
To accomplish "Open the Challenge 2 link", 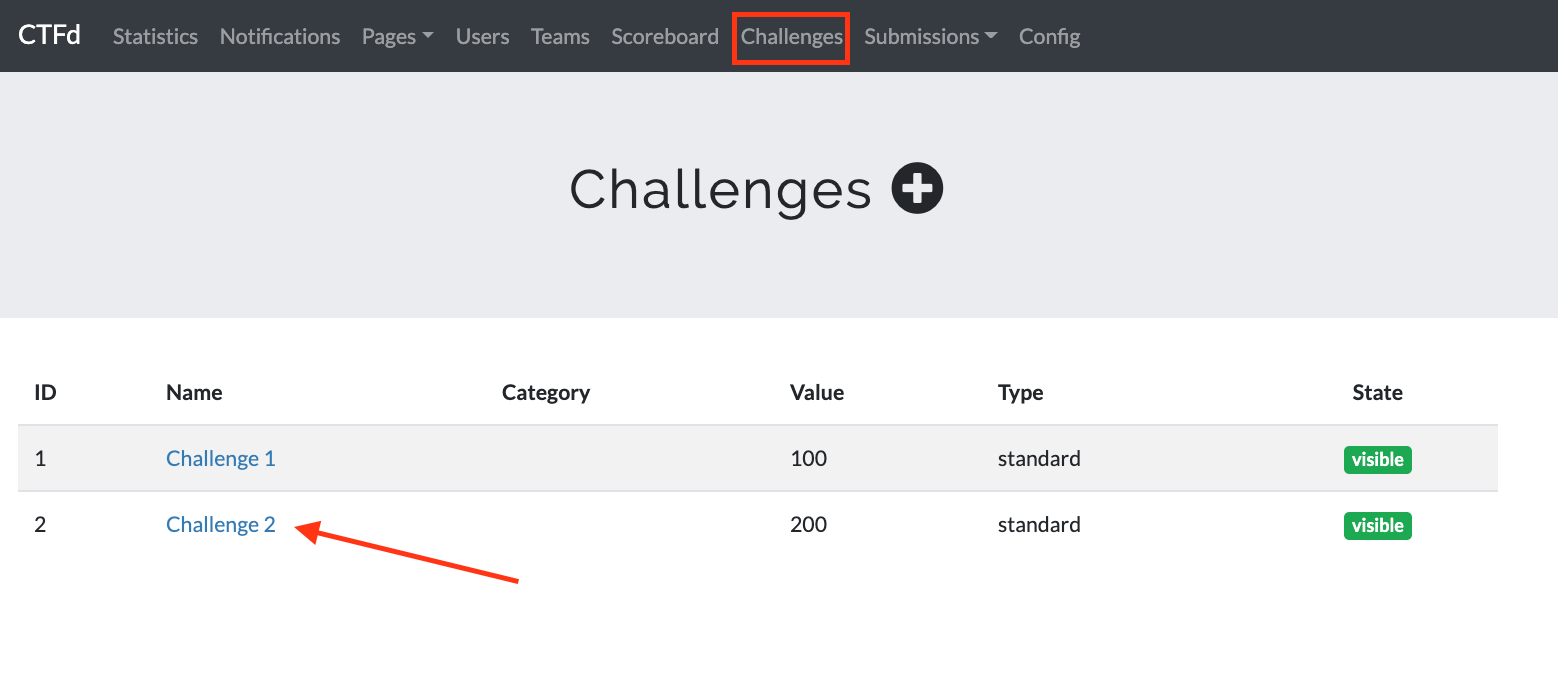I will coord(220,525).
